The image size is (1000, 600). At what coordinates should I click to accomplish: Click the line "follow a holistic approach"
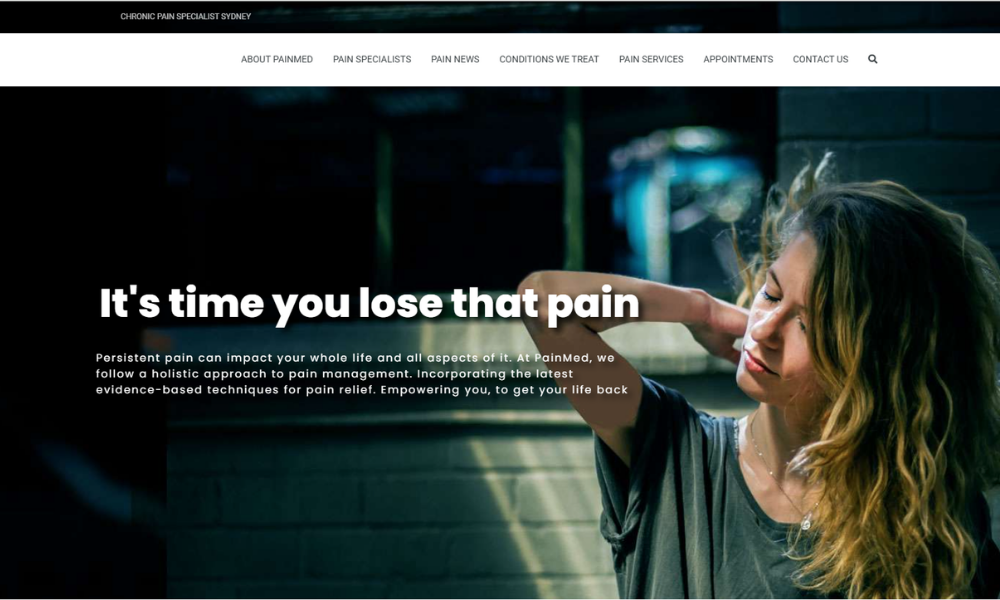coord(334,374)
